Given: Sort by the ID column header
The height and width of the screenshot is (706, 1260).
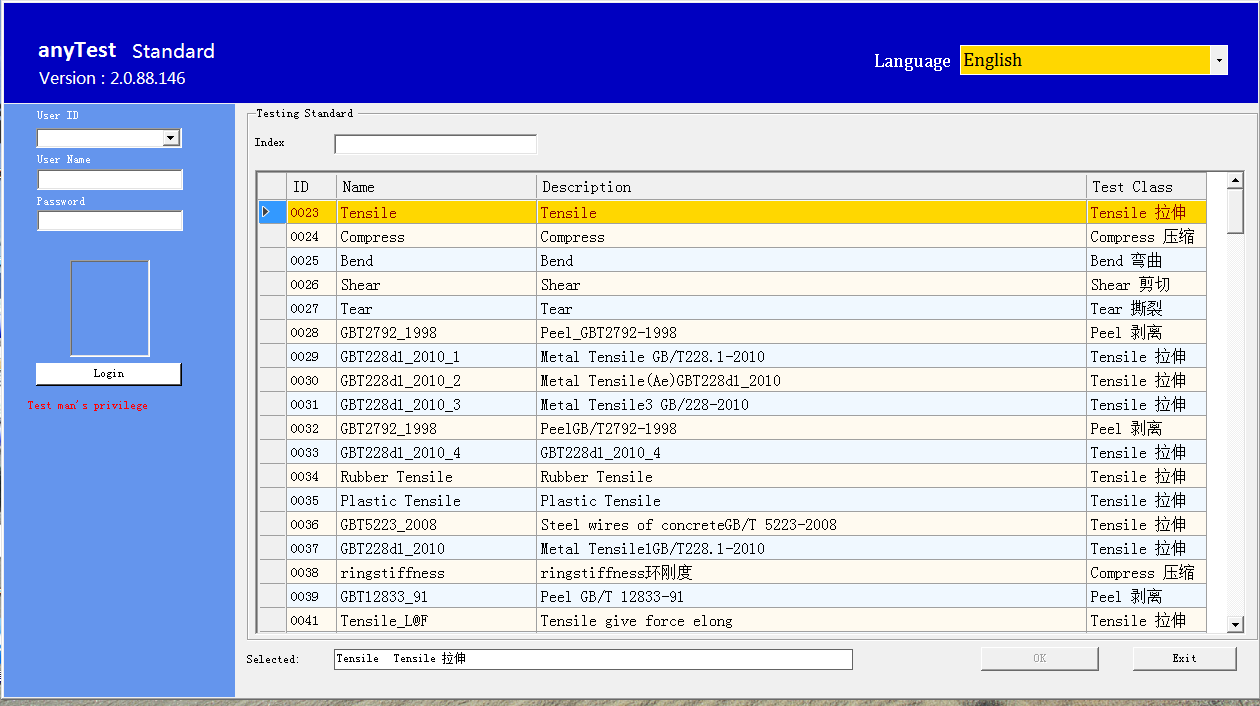Looking at the screenshot, I should click(310, 187).
